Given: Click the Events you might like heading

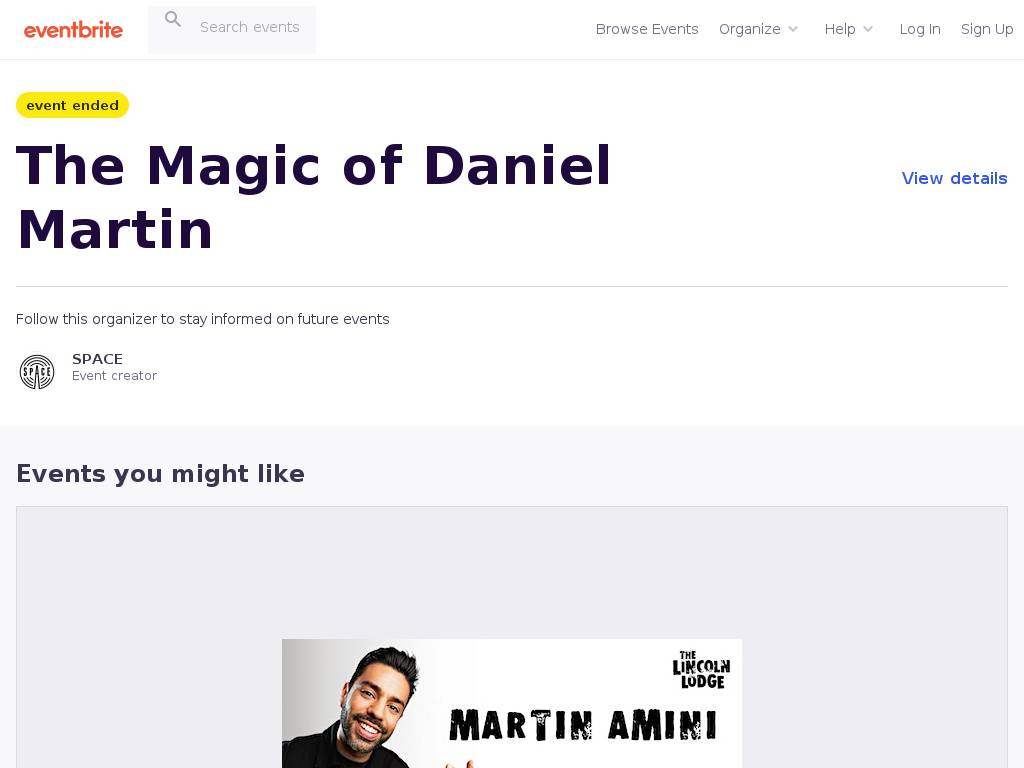Looking at the screenshot, I should point(160,473).
